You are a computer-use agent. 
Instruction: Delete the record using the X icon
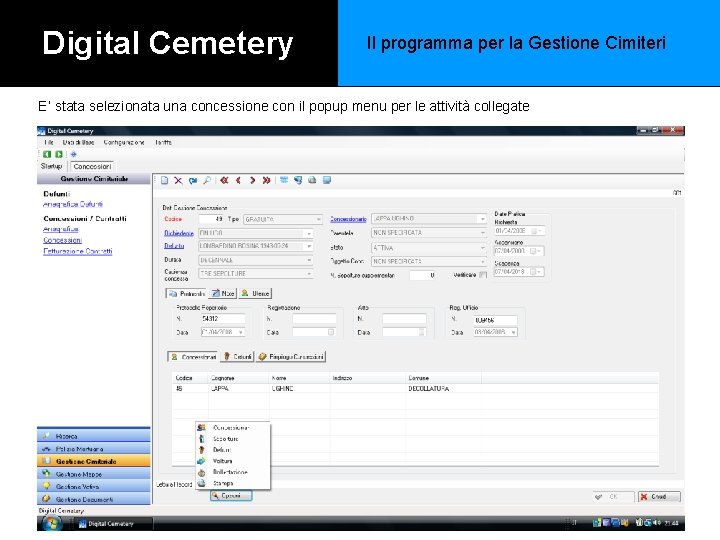click(178, 180)
